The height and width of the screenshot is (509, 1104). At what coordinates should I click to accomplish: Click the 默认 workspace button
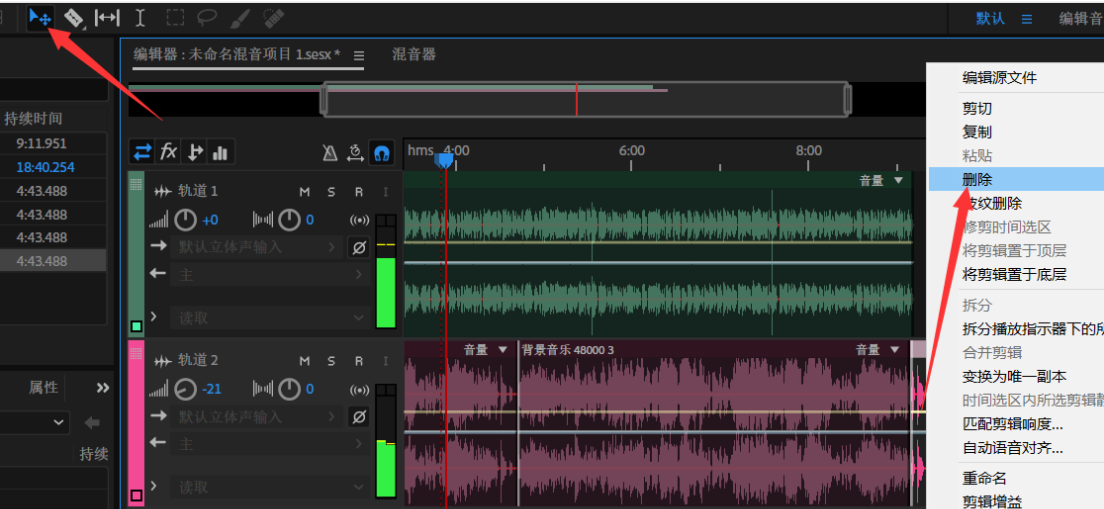tap(990, 18)
